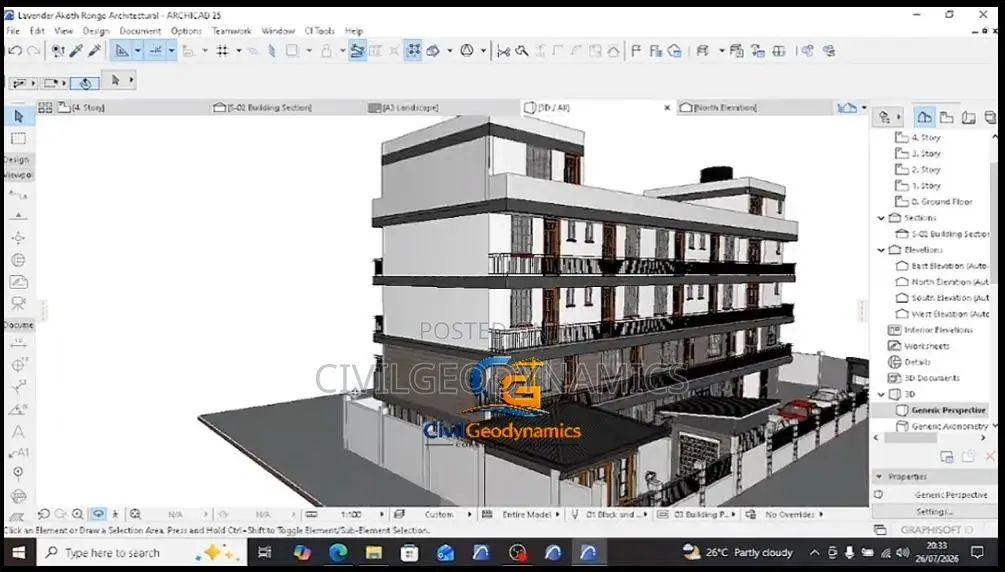The height and width of the screenshot is (572, 1005).
Task: Open the Design menu
Action: tap(96, 31)
